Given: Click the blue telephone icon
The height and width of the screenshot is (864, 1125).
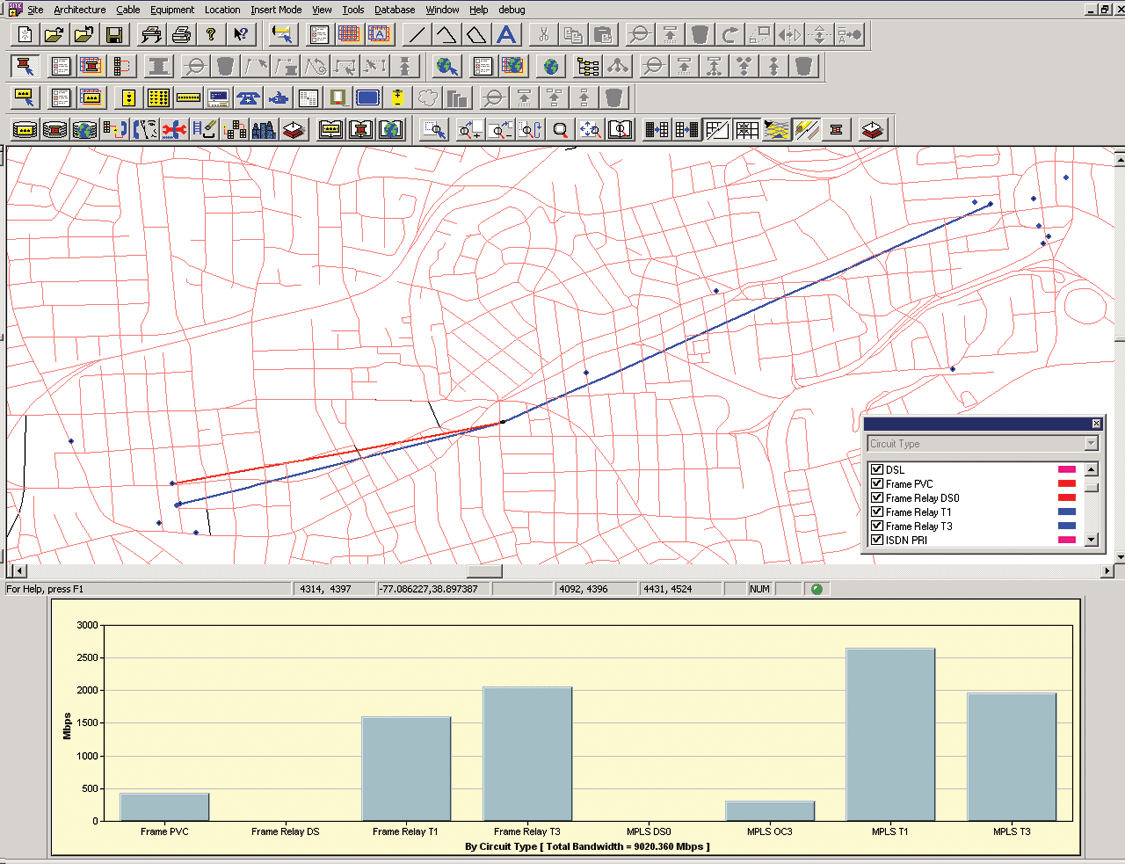Looking at the screenshot, I should click(x=248, y=98).
